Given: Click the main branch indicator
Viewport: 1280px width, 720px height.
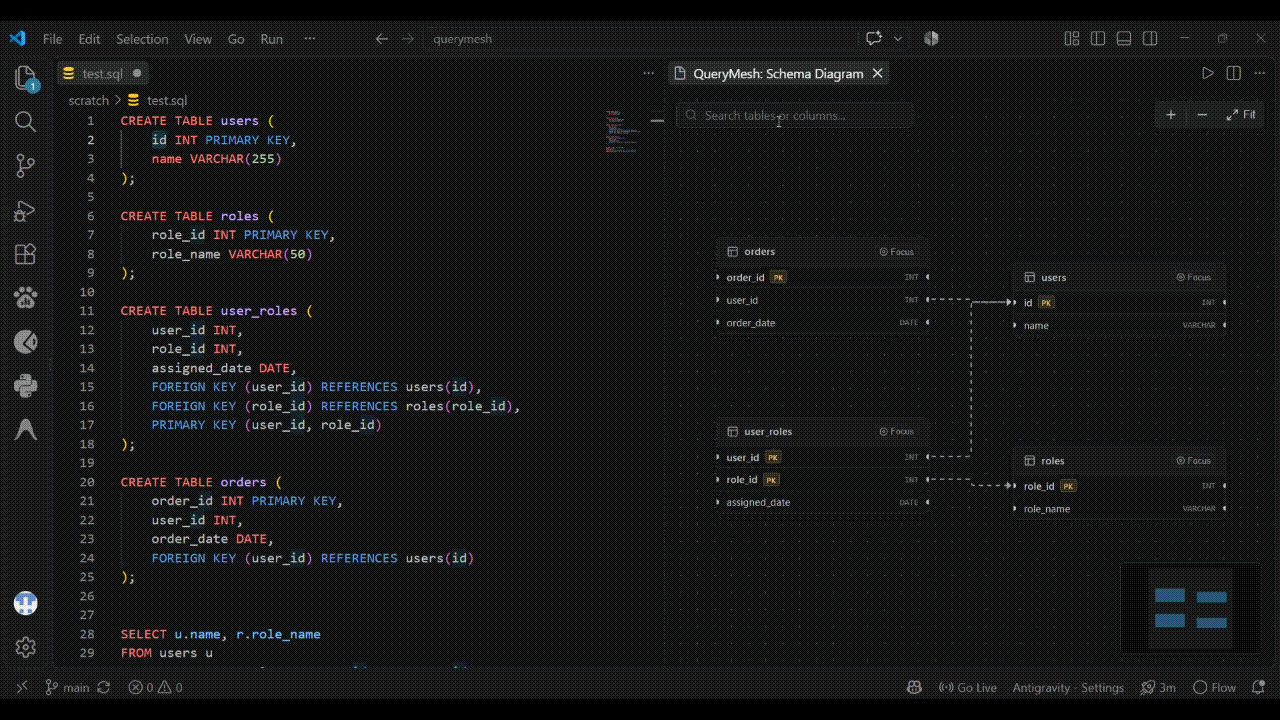Looking at the screenshot, I should pyautogui.click(x=68, y=688).
